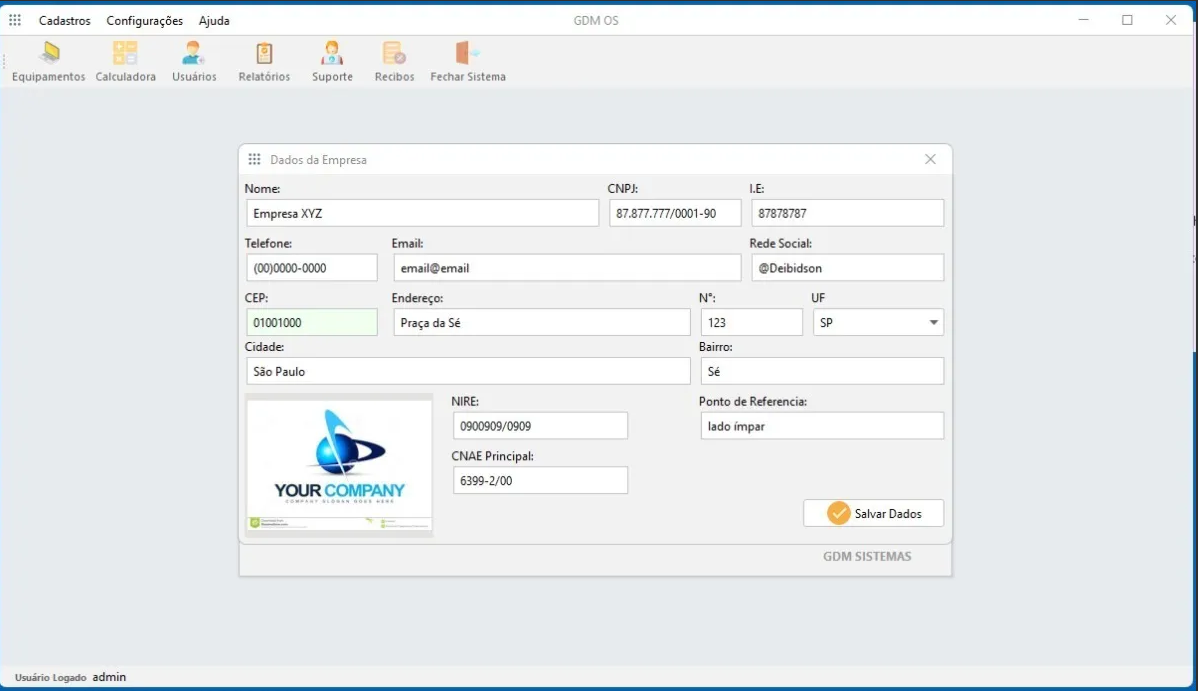This screenshot has width=1198, height=691.
Task: Open the Configurações menu
Action: click(144, 20)
